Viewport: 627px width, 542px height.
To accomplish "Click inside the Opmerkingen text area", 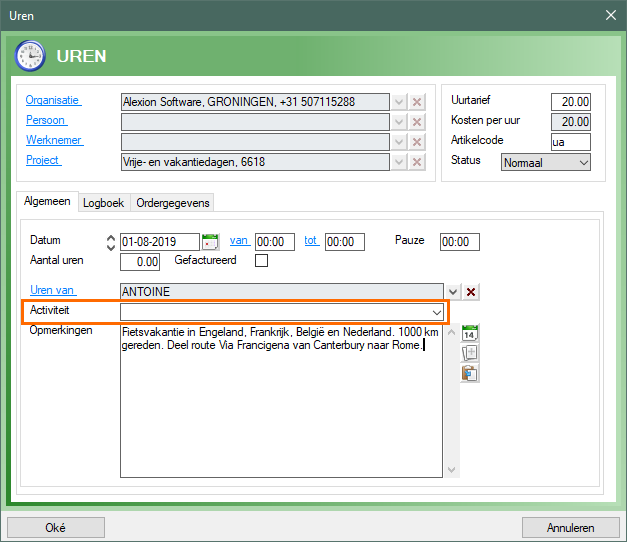I will coord(282,401).
